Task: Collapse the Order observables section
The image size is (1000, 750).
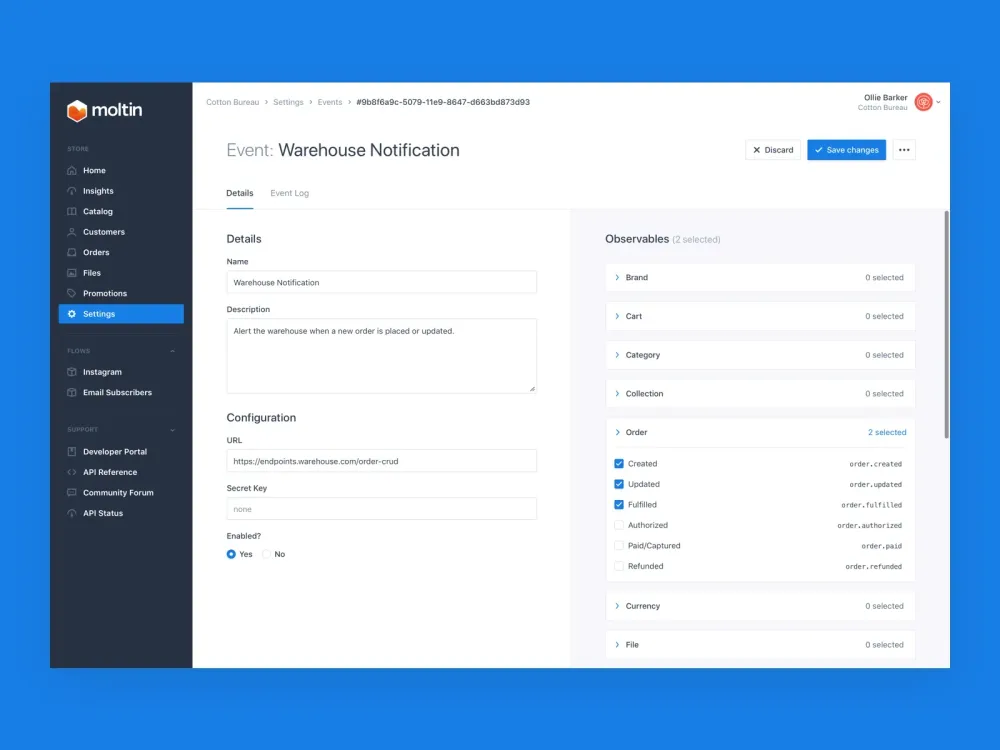Action: coord(618,433)
